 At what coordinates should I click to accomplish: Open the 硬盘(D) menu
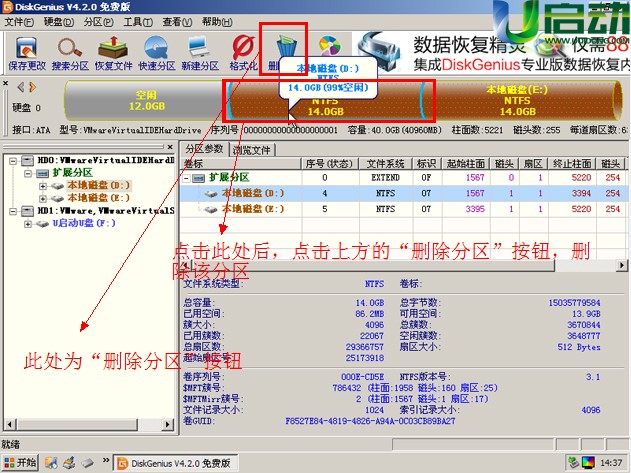(59, 22)
